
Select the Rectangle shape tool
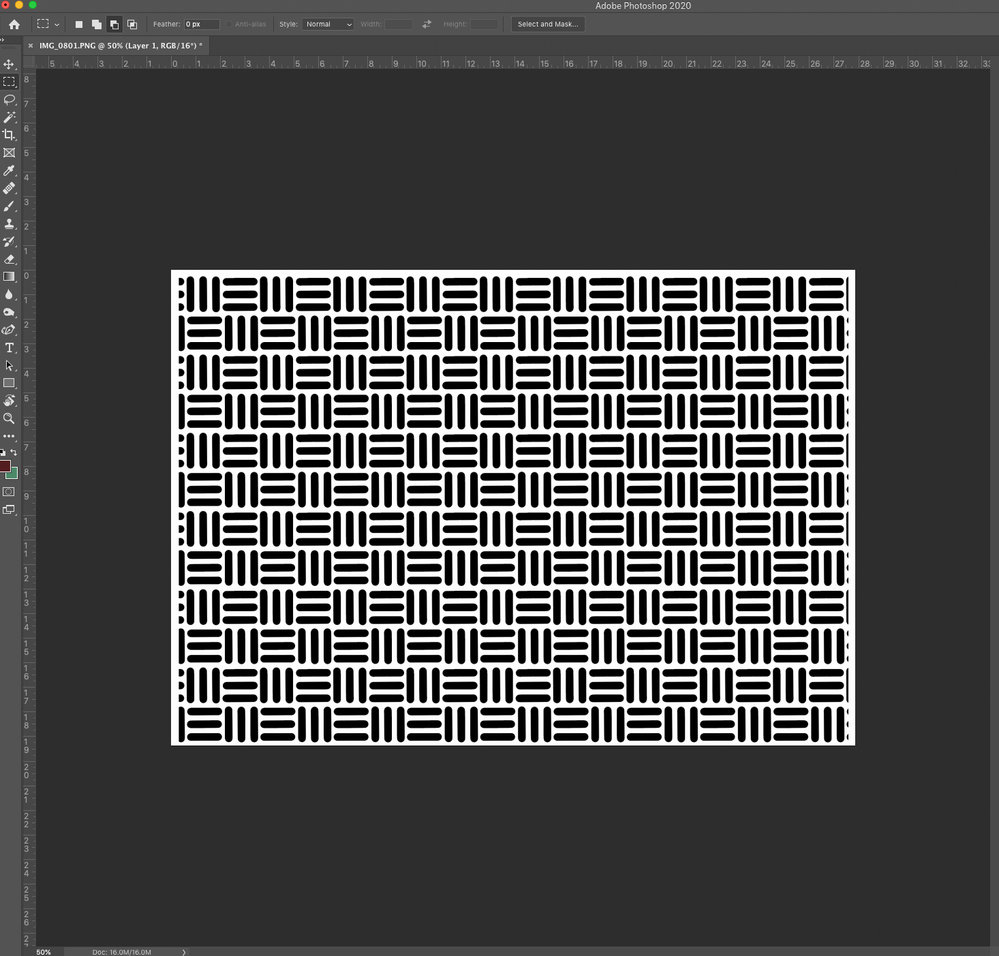tap(9, 383)
